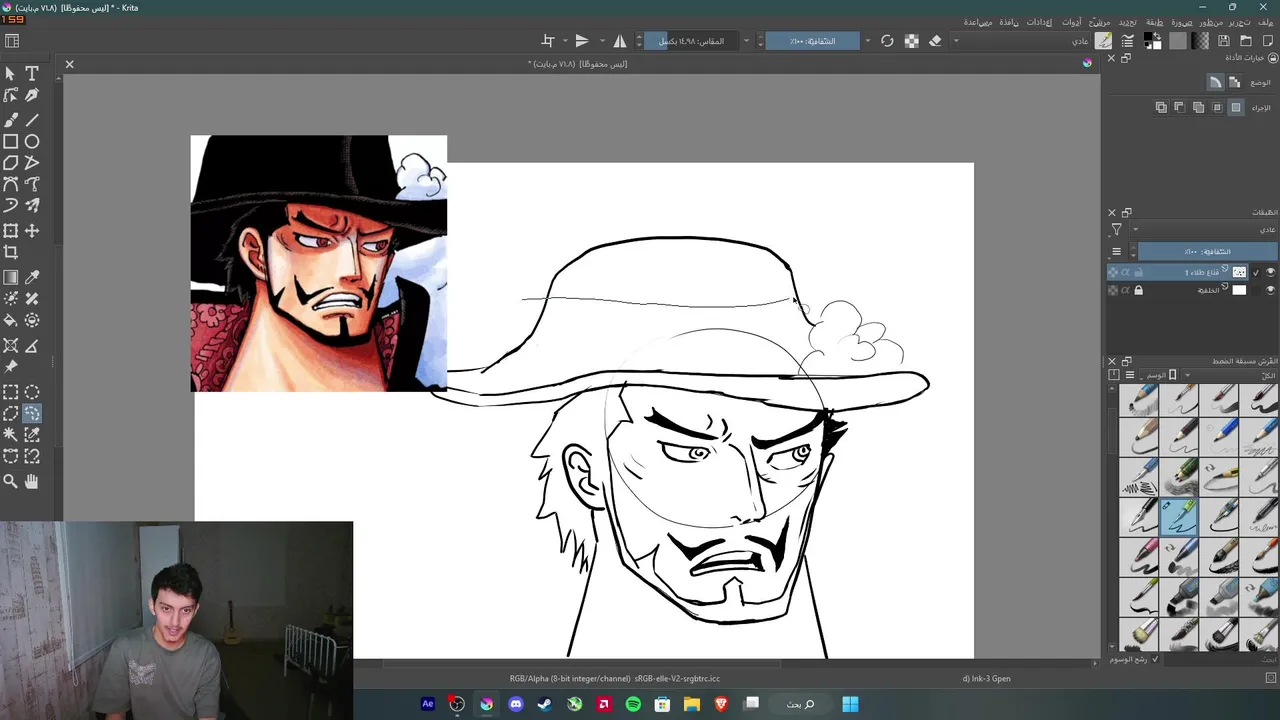Viewport: 1280px width, 720px height.
Task: Adjust the brush size slider
Action: pos(691,41)
